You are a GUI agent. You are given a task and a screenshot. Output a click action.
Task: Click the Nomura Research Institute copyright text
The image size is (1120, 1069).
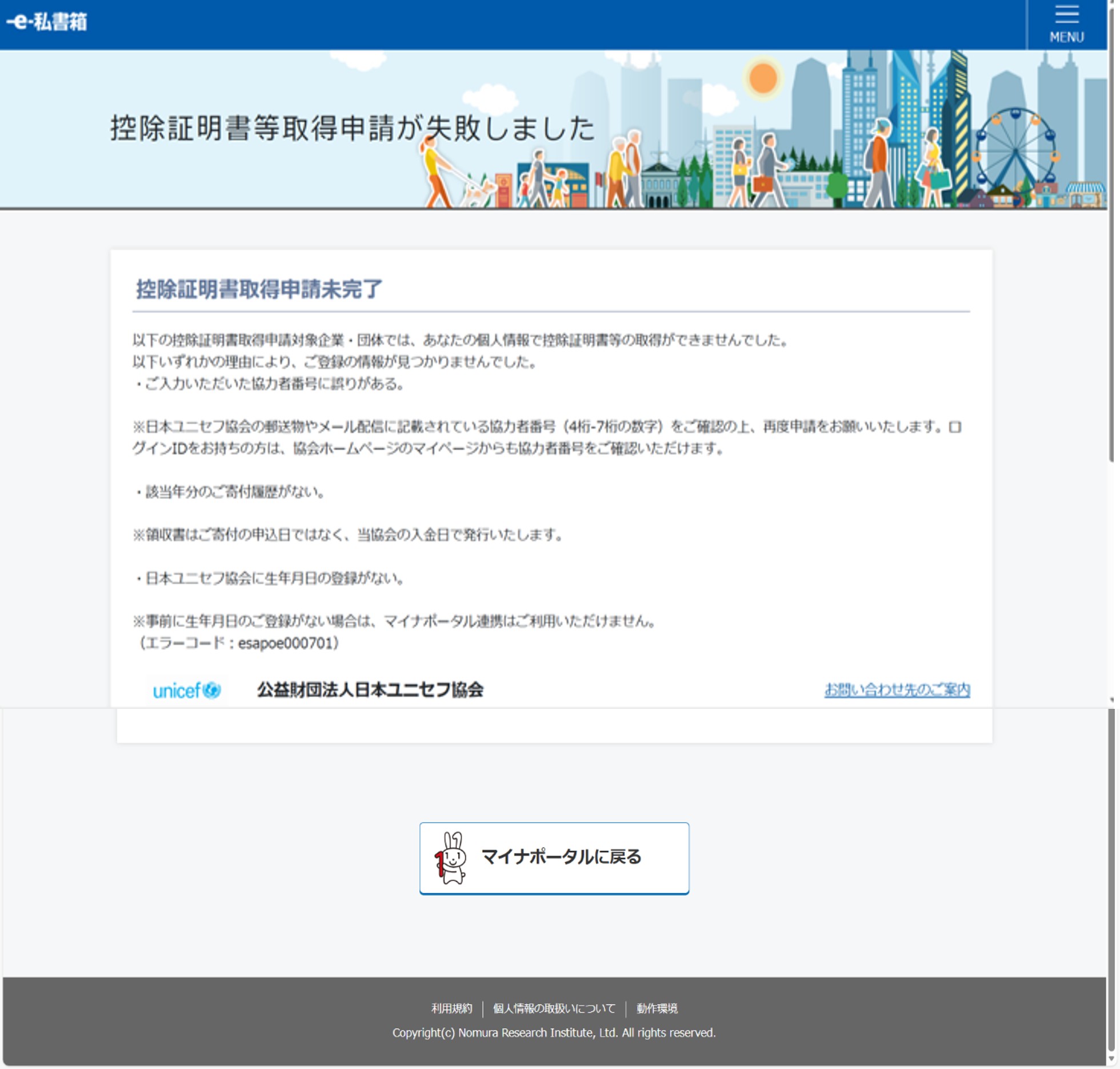click(x=554, y=1033)
